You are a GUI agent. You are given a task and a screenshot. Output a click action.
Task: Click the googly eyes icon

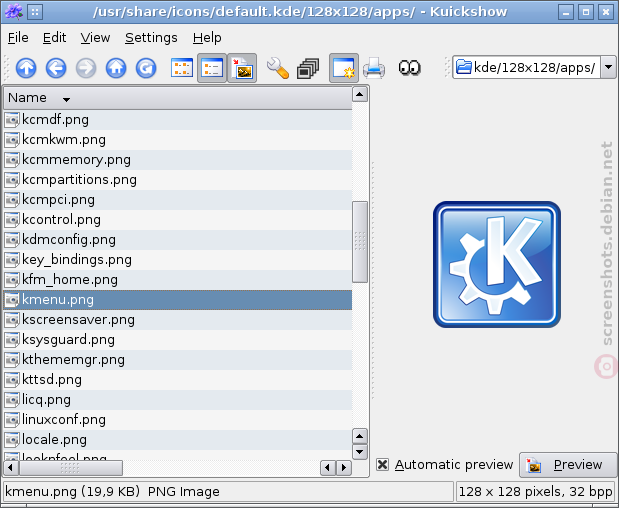[409, 68]
